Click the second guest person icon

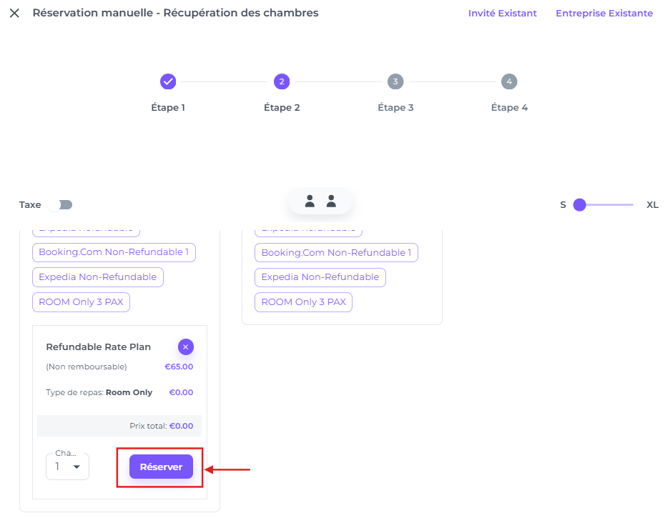[x=331, y=201]
